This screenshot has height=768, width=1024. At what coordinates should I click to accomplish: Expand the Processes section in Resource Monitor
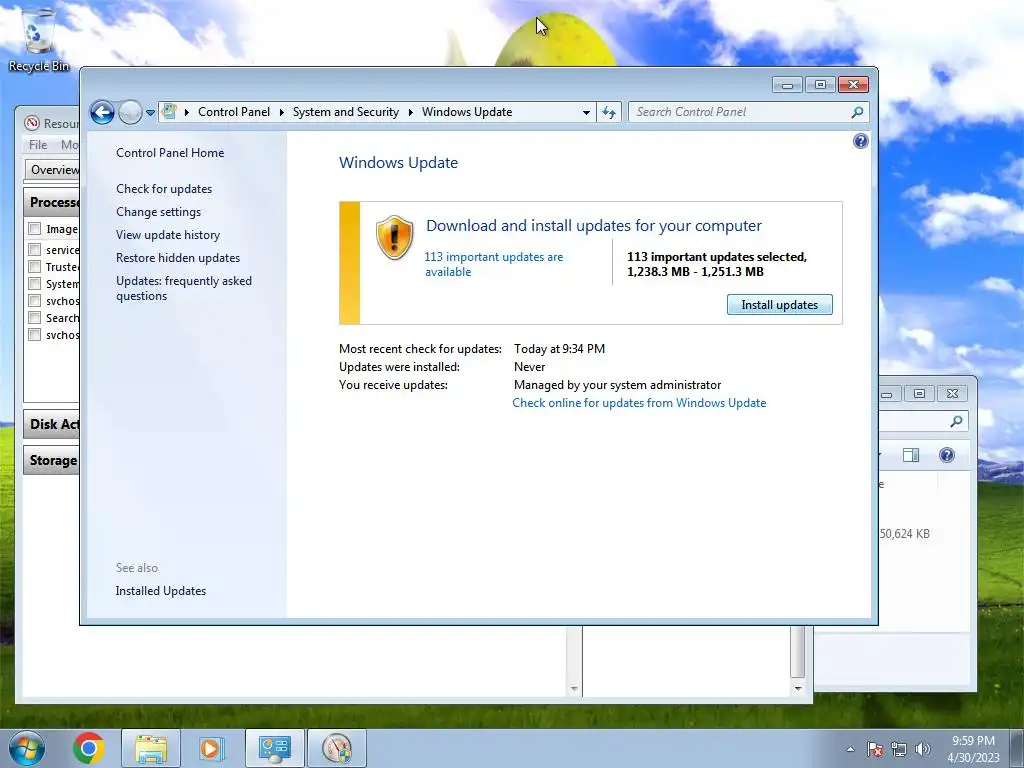(x=52, y=202)
